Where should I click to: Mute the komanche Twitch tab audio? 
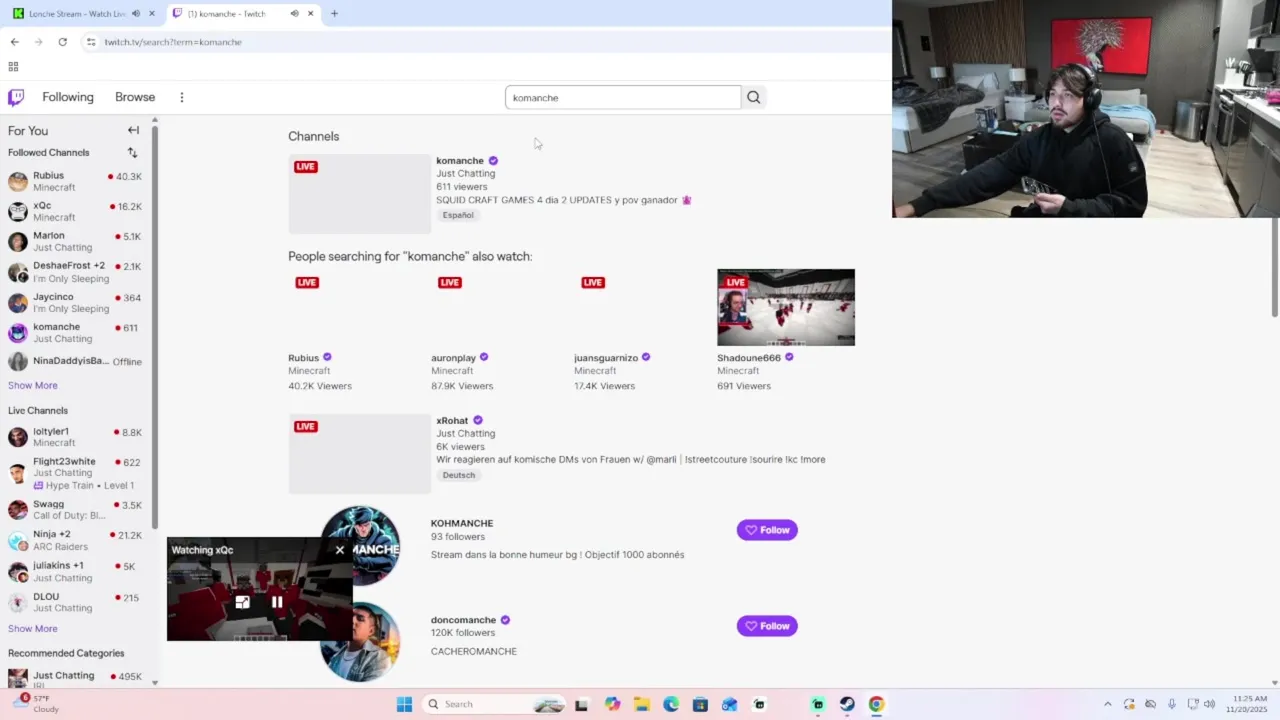pos(294,14)
